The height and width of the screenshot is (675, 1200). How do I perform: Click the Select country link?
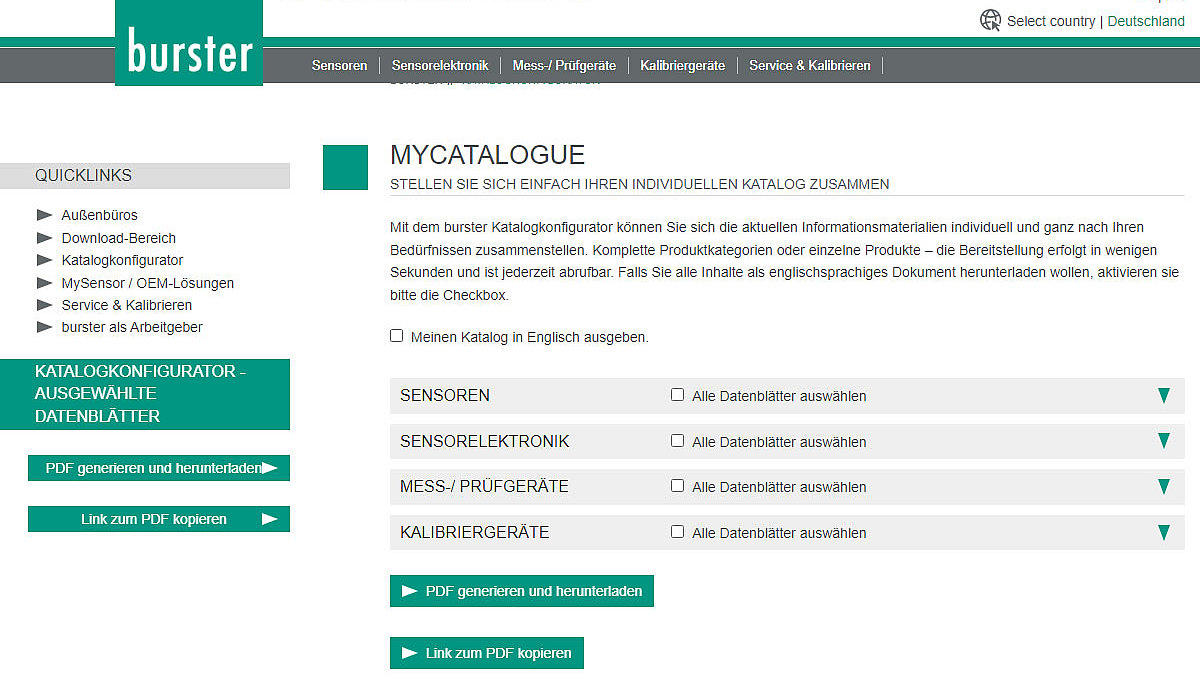(x=1051, y=21)
